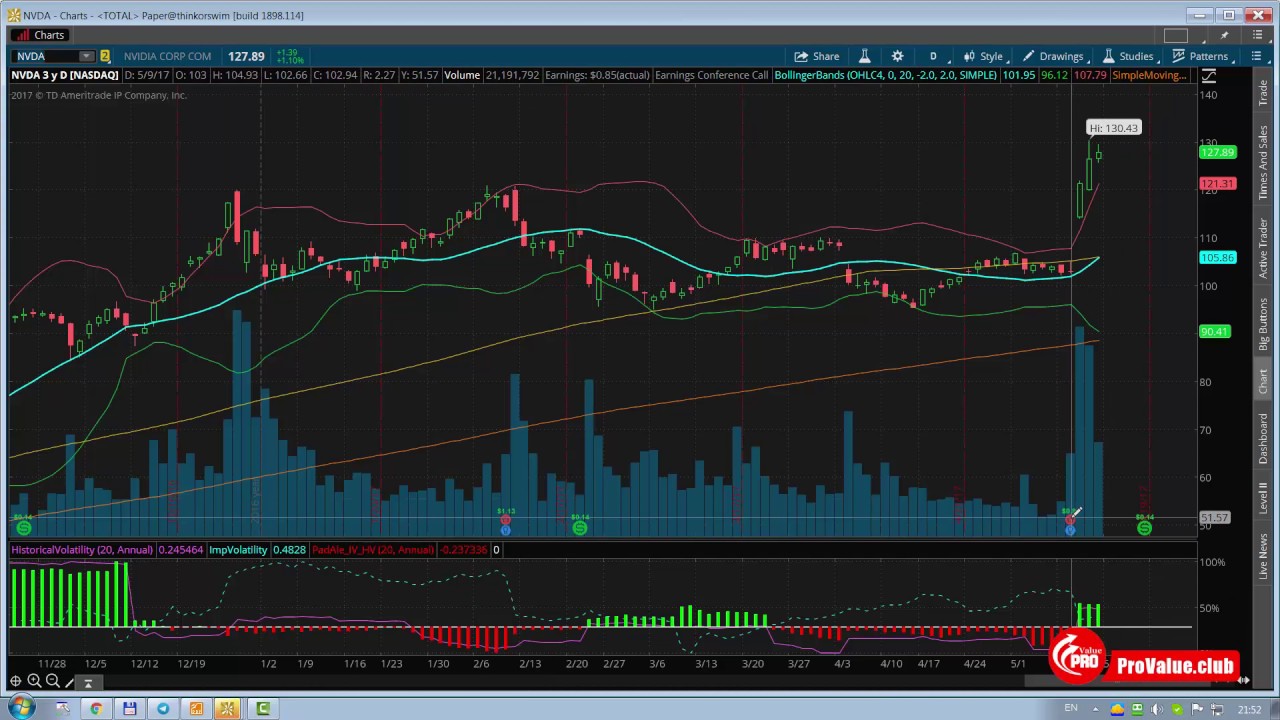This screenshot has width=1280, height=720.
Task: Open the Camtasia taskbar icon
Action: 263,709
